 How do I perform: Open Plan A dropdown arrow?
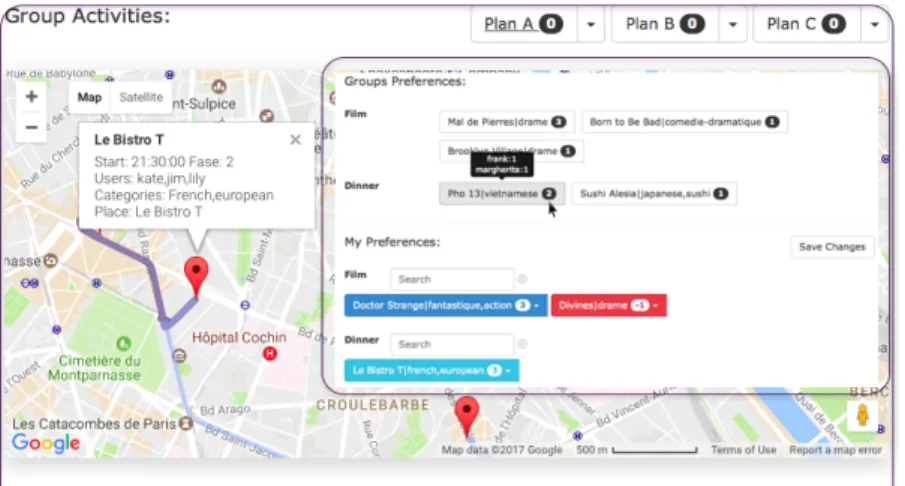[590, 24]
